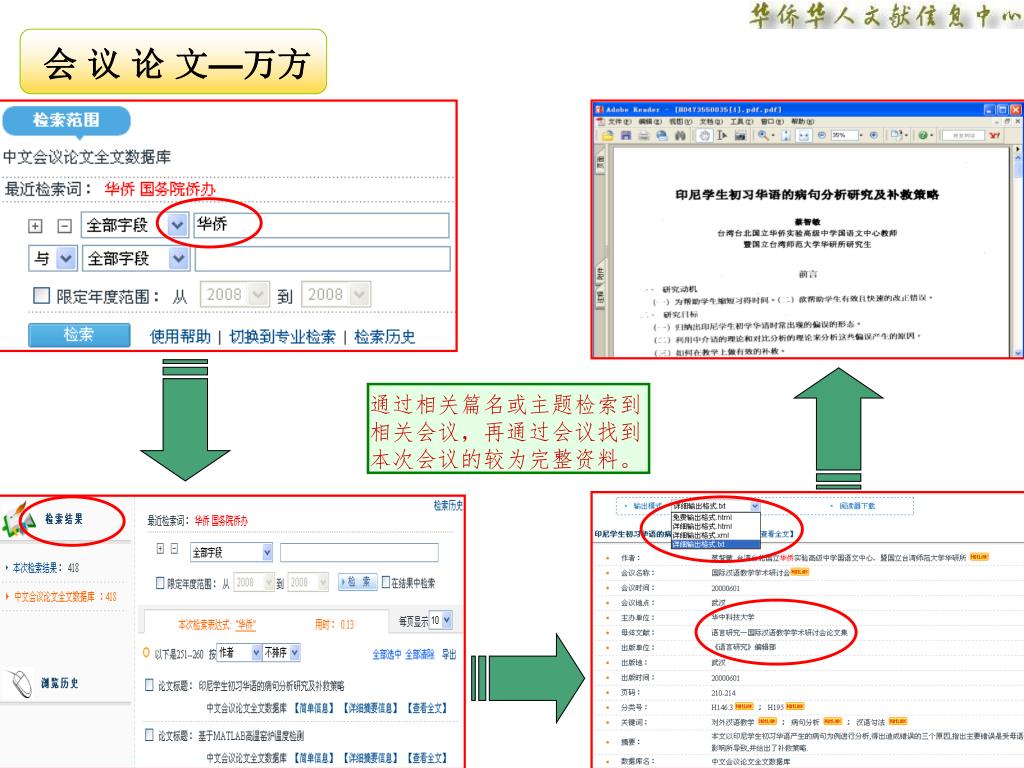
Task: Check the box for 印尼学生初习华语 paper
Action: coord(149,684)
